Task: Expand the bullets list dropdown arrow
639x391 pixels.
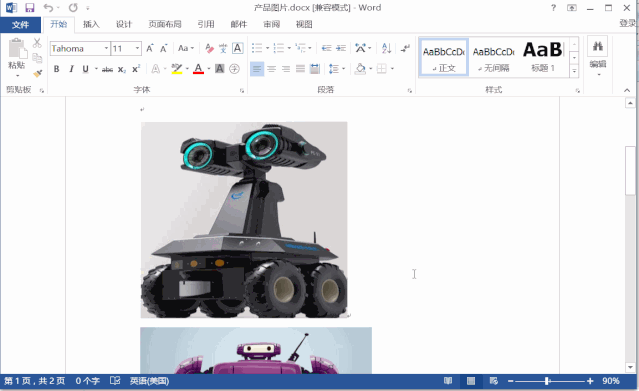Action: pos(268,49)
